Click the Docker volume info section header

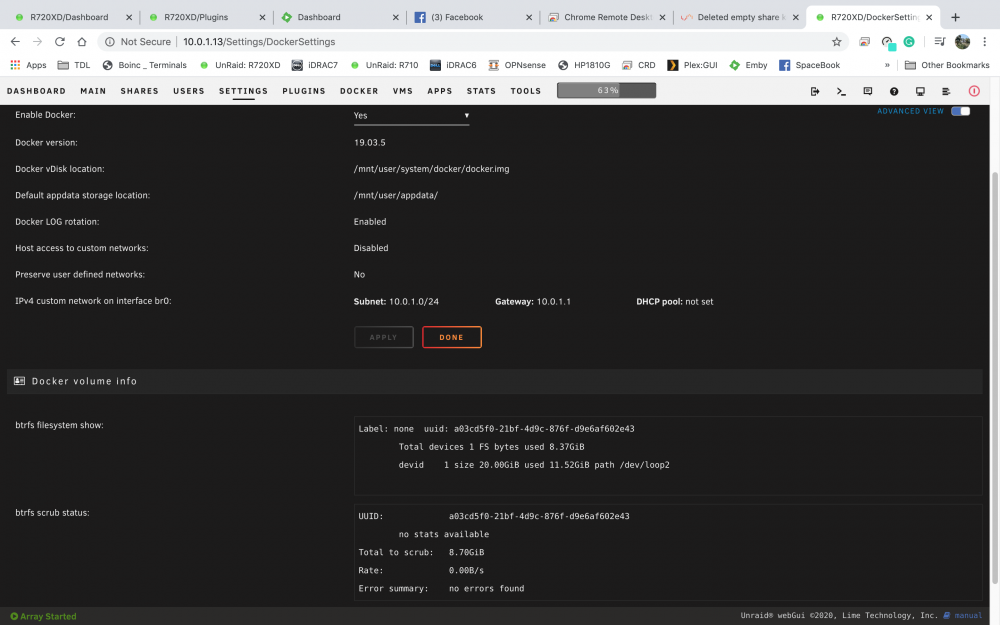pos(494,381)
